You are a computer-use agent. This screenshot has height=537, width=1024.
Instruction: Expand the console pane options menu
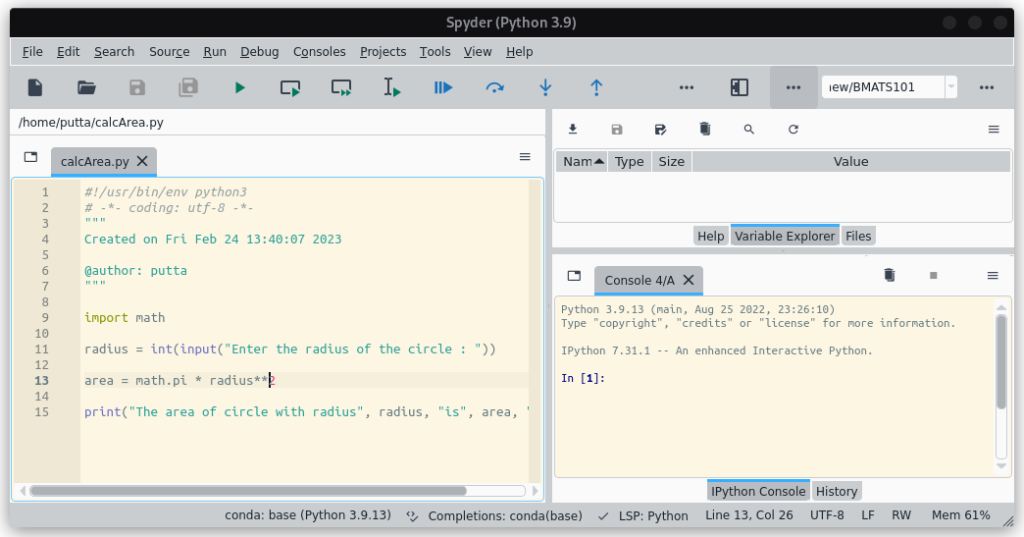click(993, 276)
